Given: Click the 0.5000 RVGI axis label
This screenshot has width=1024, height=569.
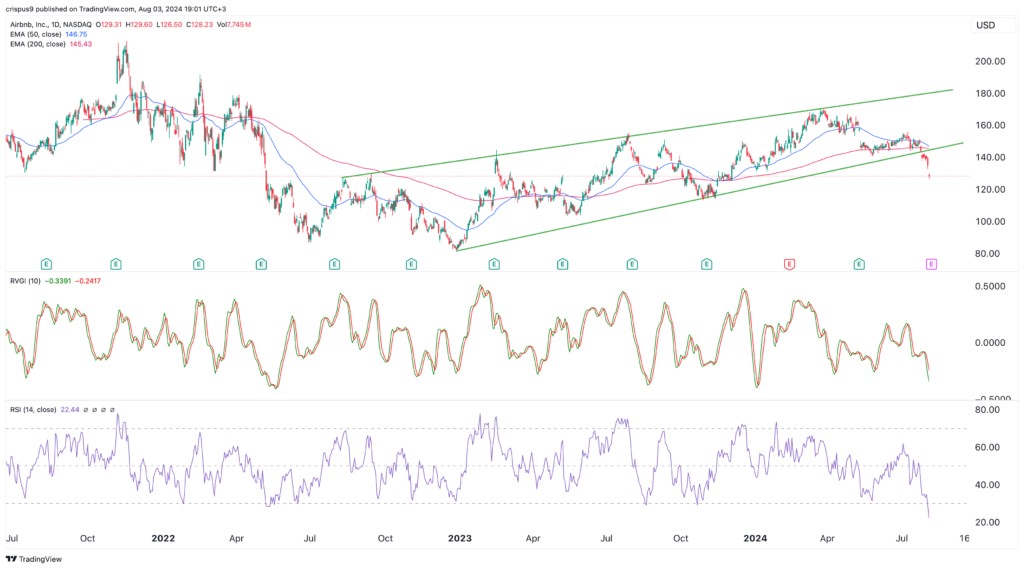Looking at the screenshot, I should (990, 287).
